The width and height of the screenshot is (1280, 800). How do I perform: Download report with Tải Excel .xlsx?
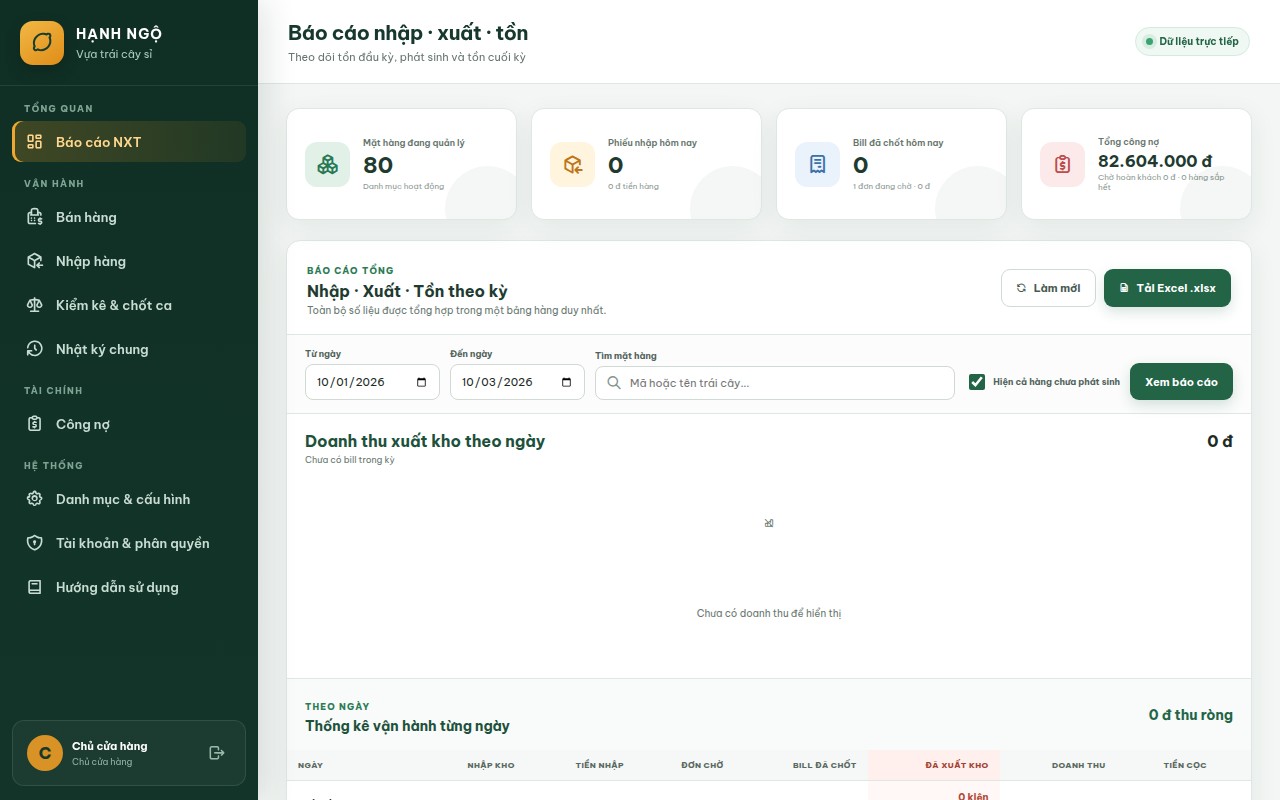tap(1167, 288)
